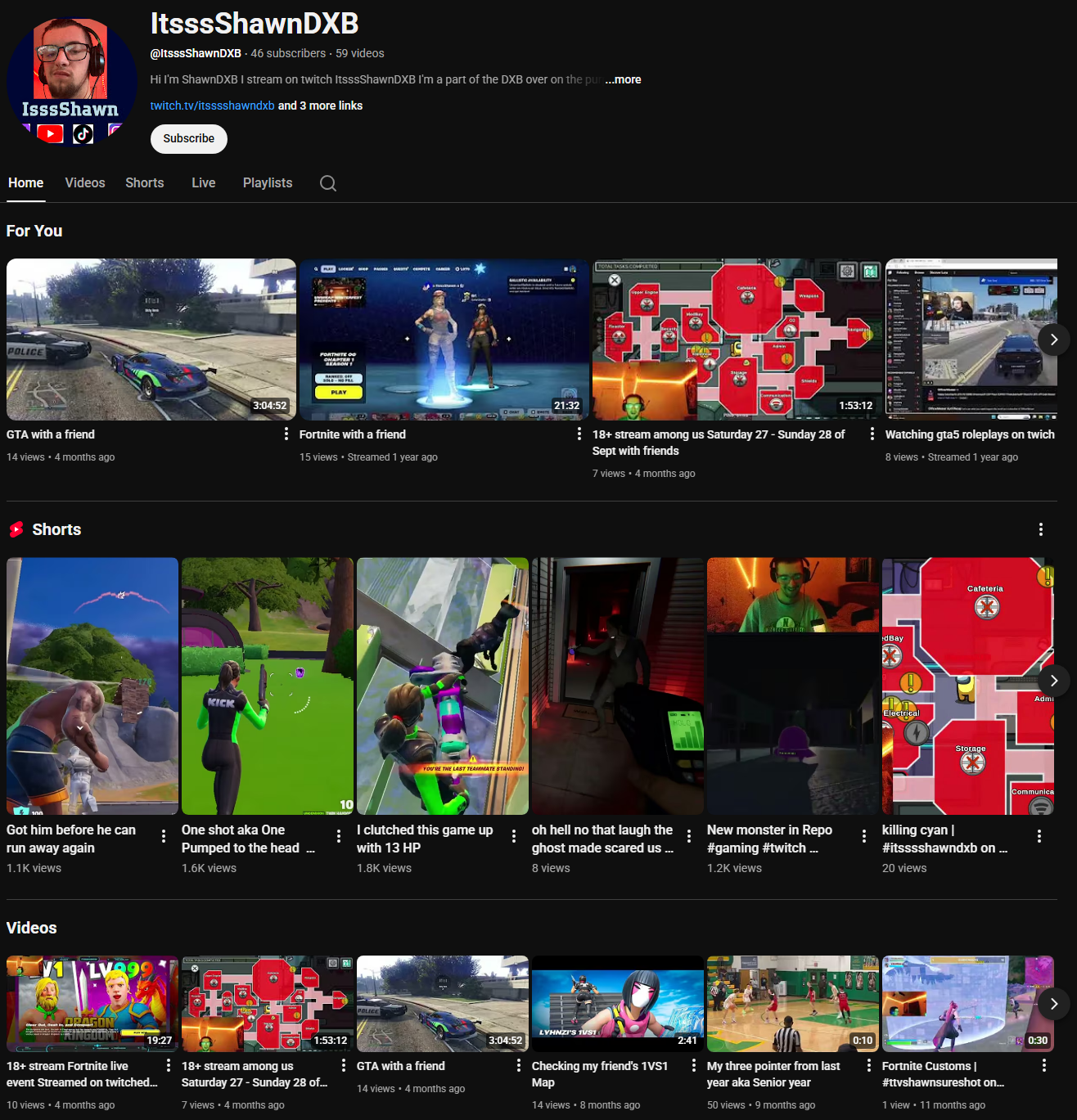The image size is (1077, 1120).
Task: Open the twitch.tv/itsssshawndxb link
Action: (x=212, y=106)
